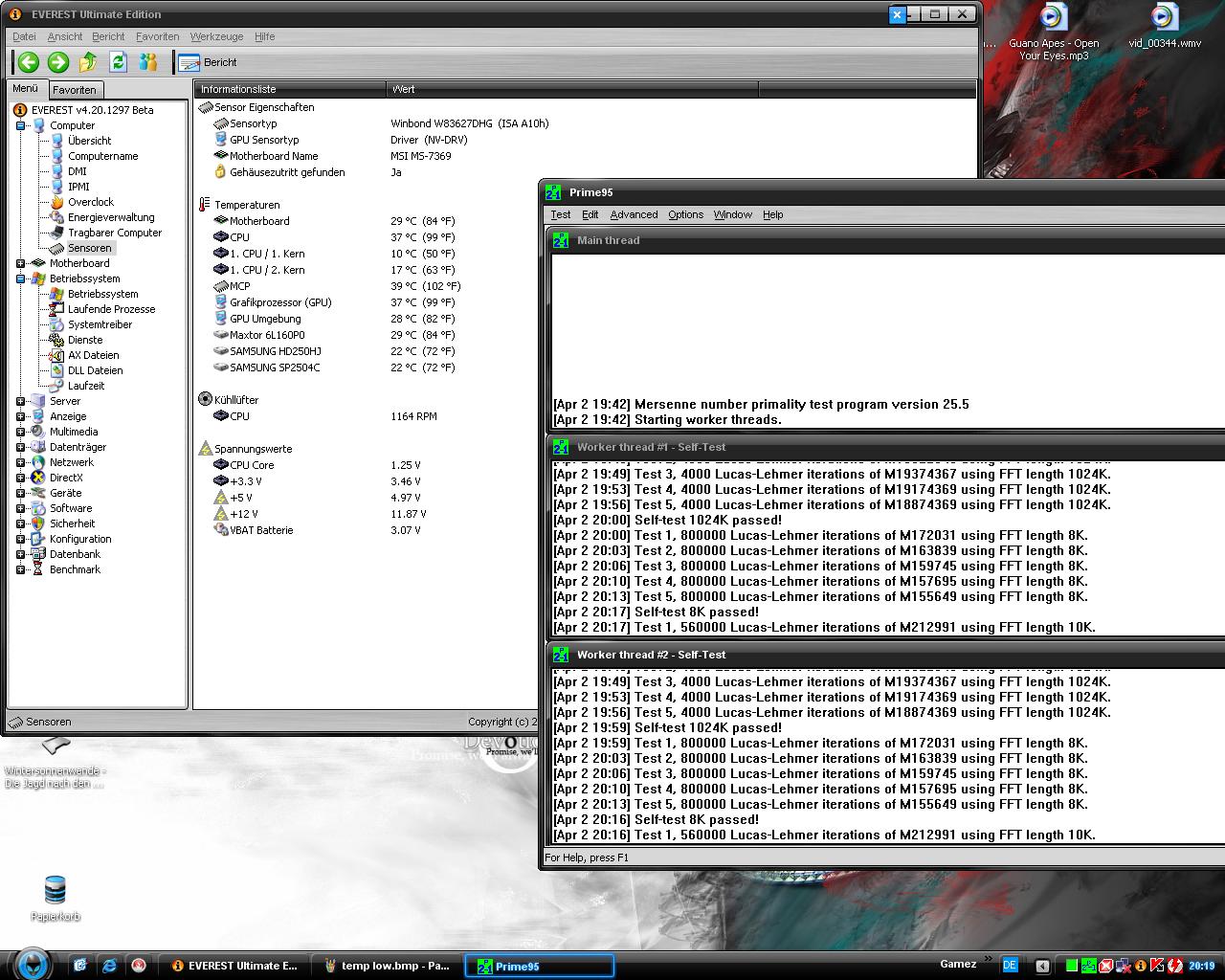Expand the Anzeige tree node

point(20,416)
